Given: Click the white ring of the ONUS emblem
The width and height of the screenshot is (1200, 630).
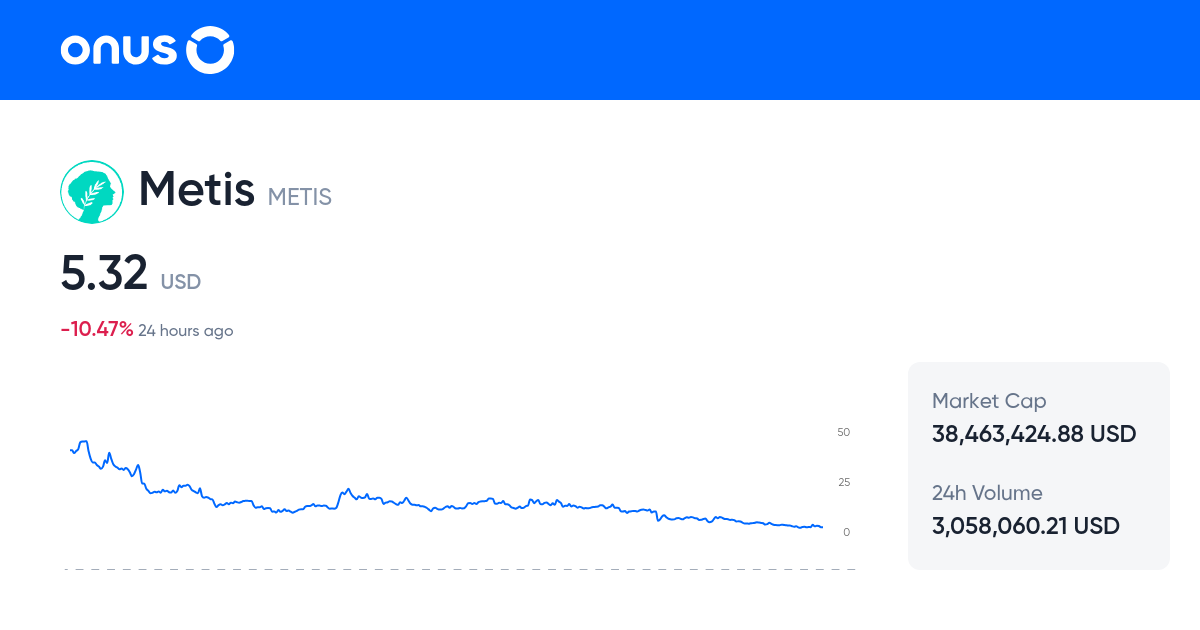Looking at the screenshot, I should coord(210,33).
